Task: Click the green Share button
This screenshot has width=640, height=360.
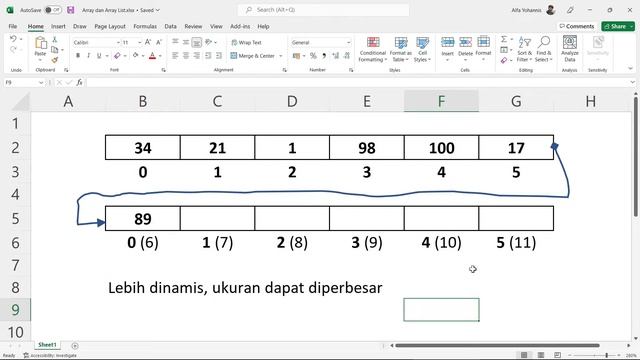Action: [618, 26]
